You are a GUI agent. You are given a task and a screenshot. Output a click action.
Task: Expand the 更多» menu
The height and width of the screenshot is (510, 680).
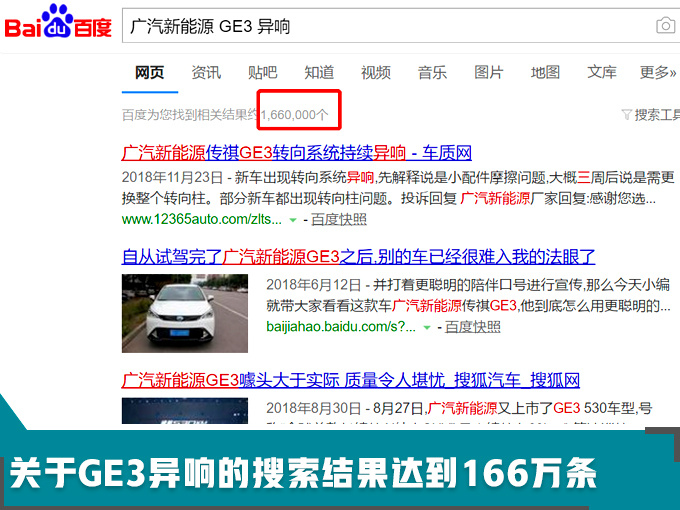coord(658,72)
